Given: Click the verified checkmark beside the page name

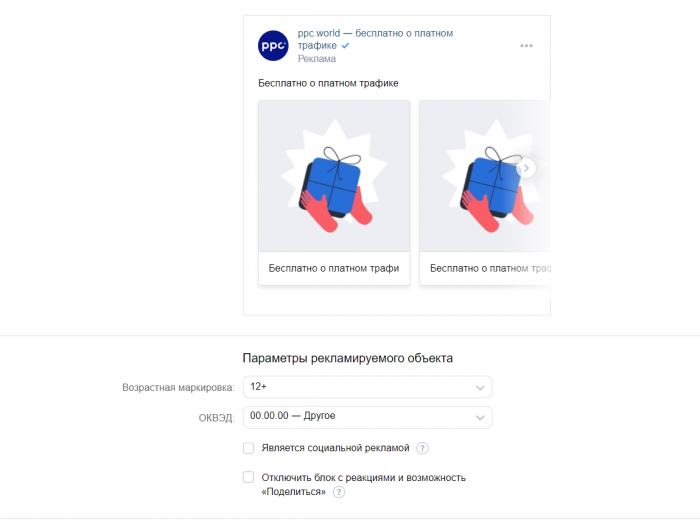Looking at the screenshot, I should pyautogui.click(x=346, y=46).
